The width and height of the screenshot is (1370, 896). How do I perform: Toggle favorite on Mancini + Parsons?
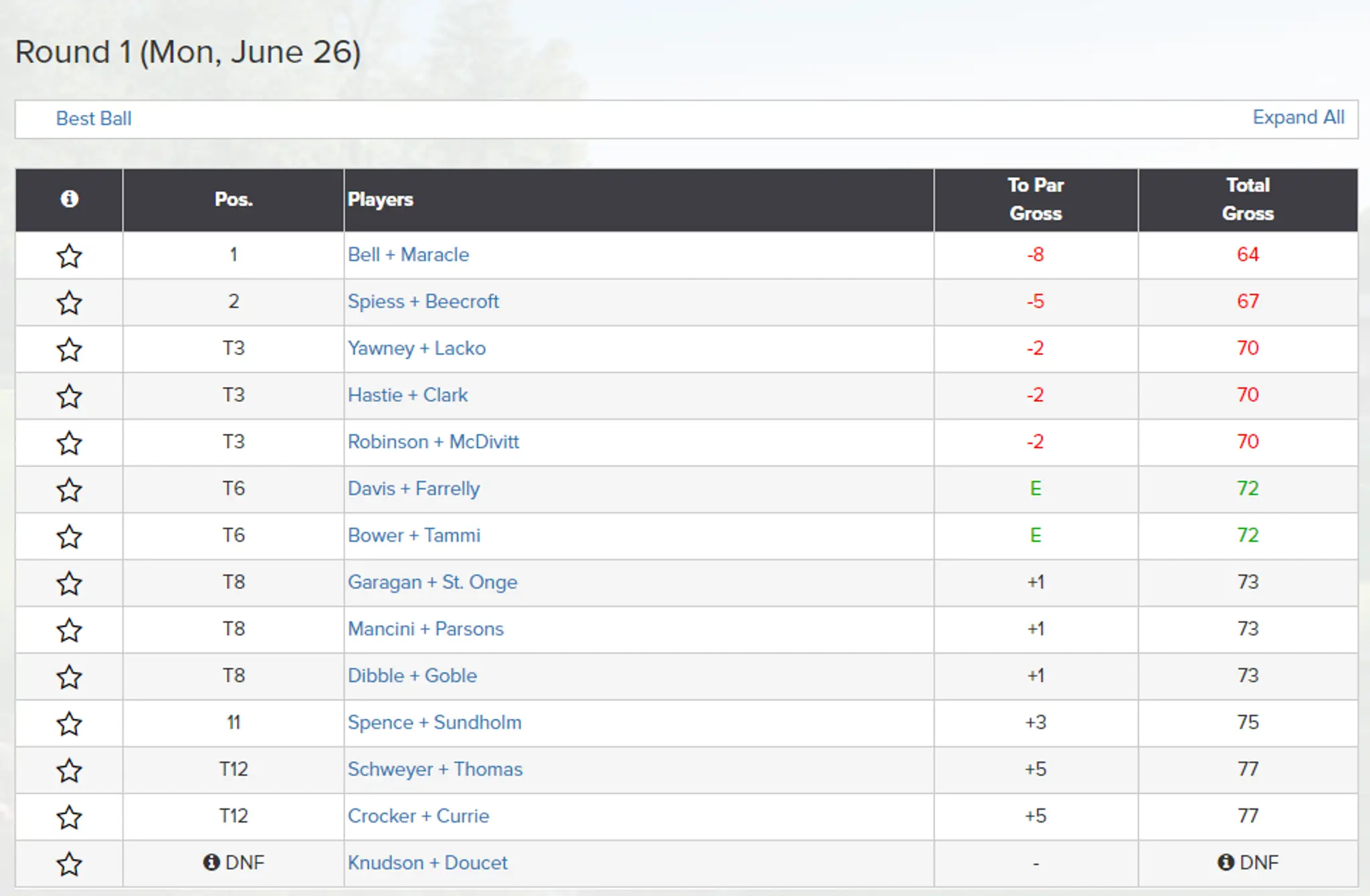click(x=70, y=629)
